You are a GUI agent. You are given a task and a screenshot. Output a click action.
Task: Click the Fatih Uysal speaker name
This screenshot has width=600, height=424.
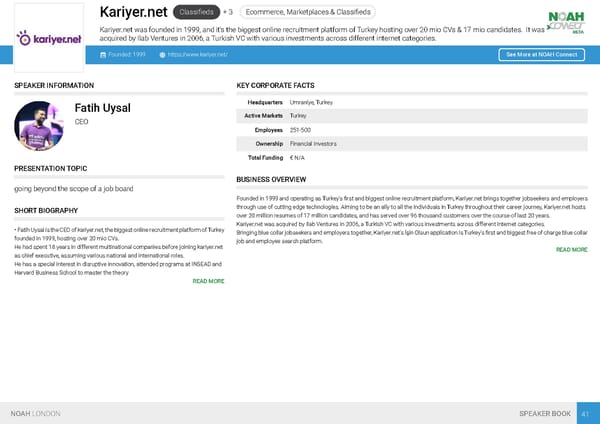(x=102, y=108)
